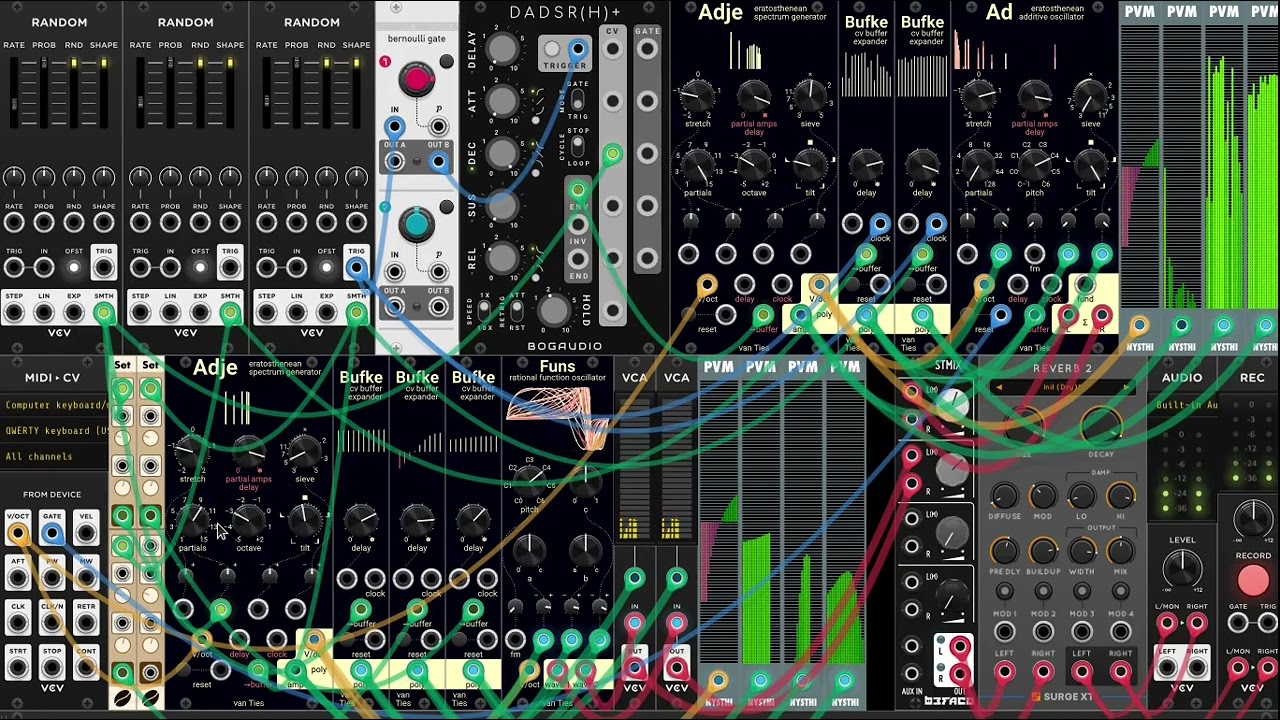
Task: Click the DELAY knob on DADSR(H)+
Action: tap(503, 49)
